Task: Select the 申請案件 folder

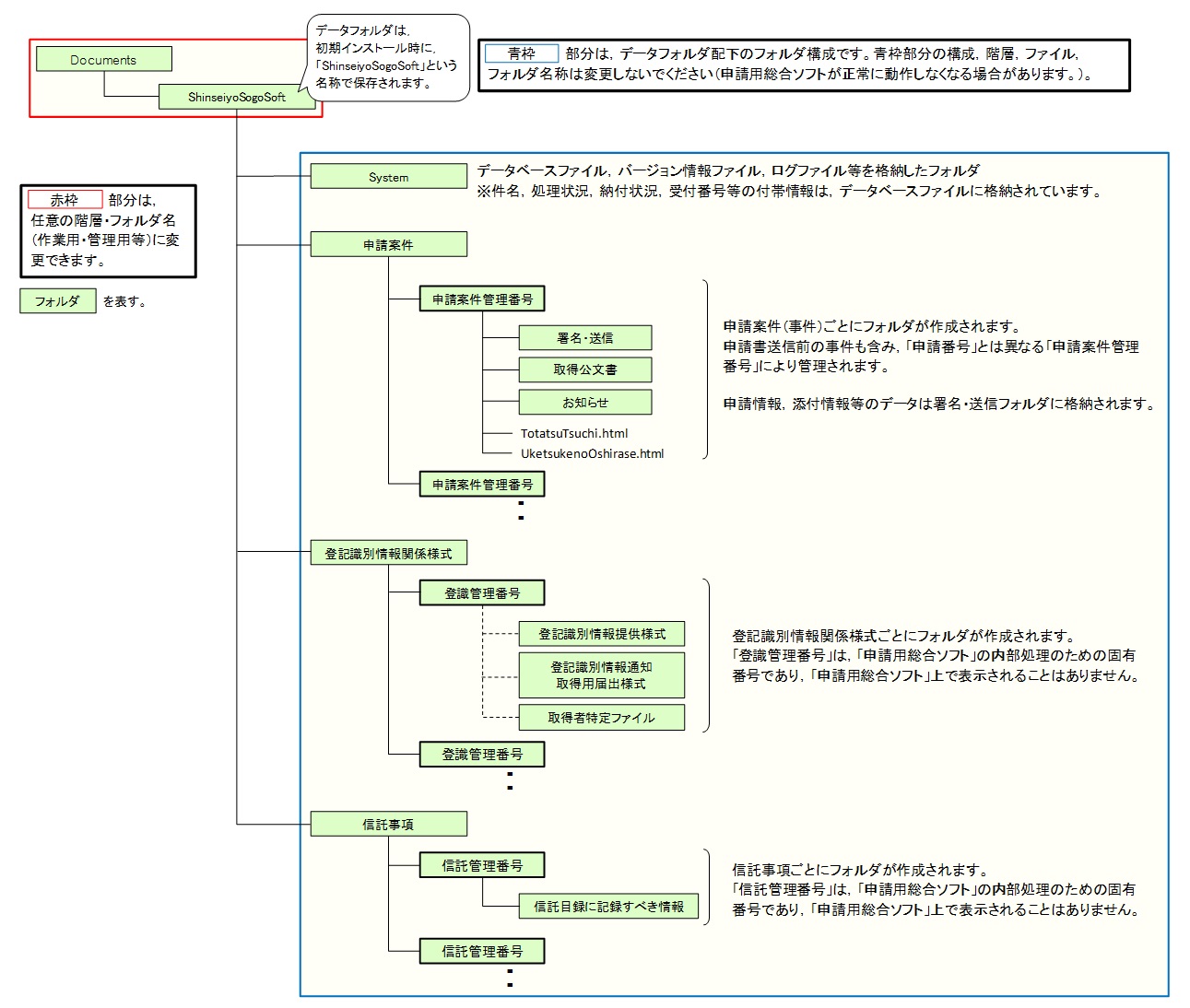Action: tap(388, 245)
